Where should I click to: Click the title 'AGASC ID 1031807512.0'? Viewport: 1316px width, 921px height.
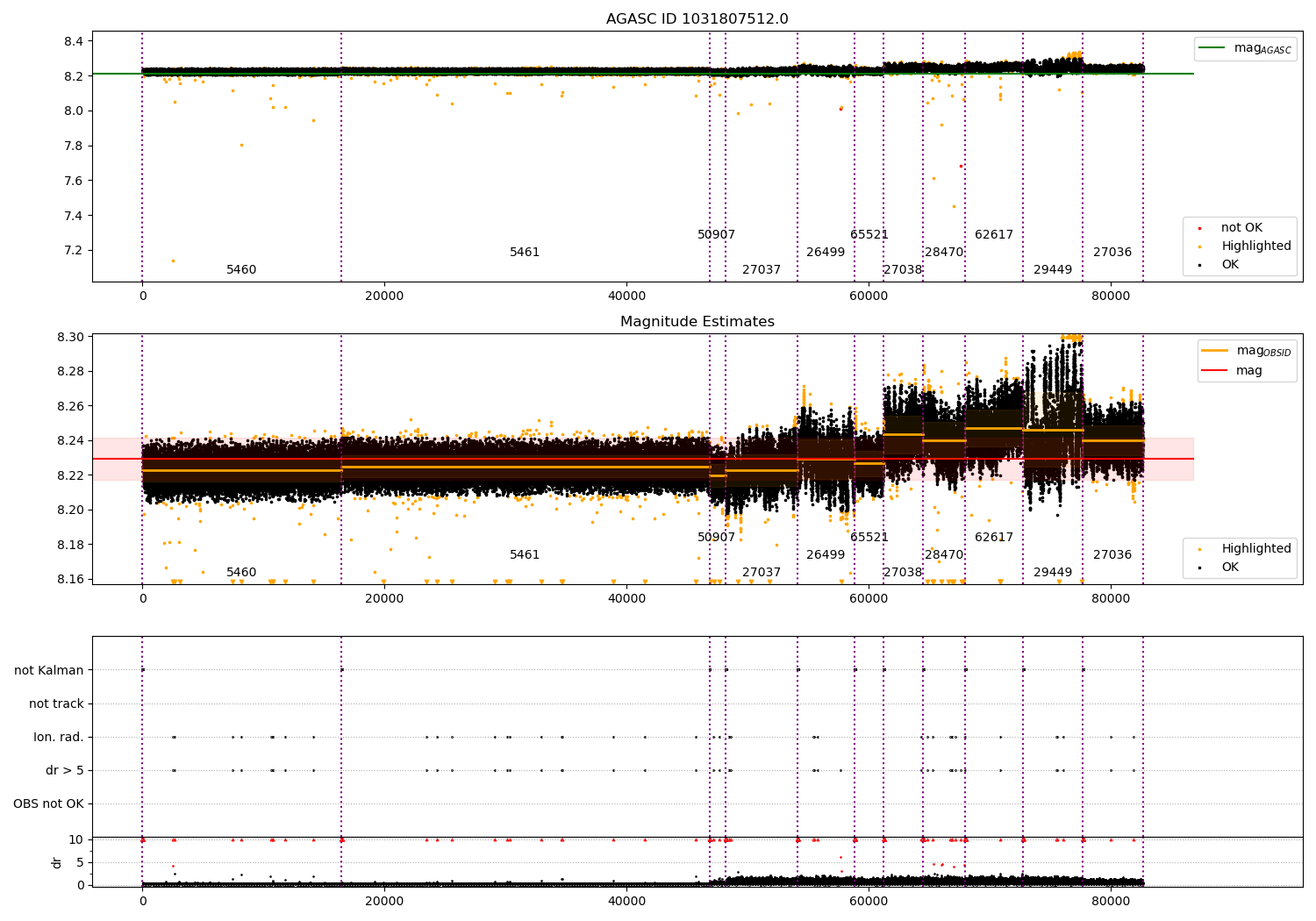pyautogui.click(x=697, y=19)
